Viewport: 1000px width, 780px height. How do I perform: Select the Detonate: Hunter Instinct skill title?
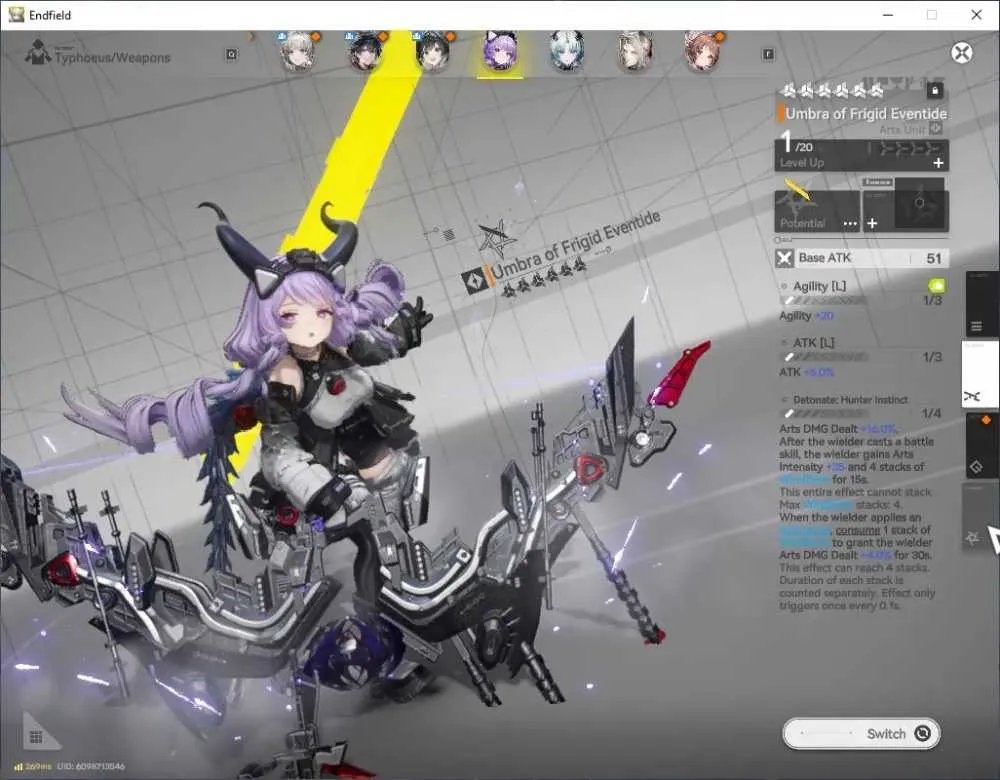pyautogui.click(x=850, y=400)
